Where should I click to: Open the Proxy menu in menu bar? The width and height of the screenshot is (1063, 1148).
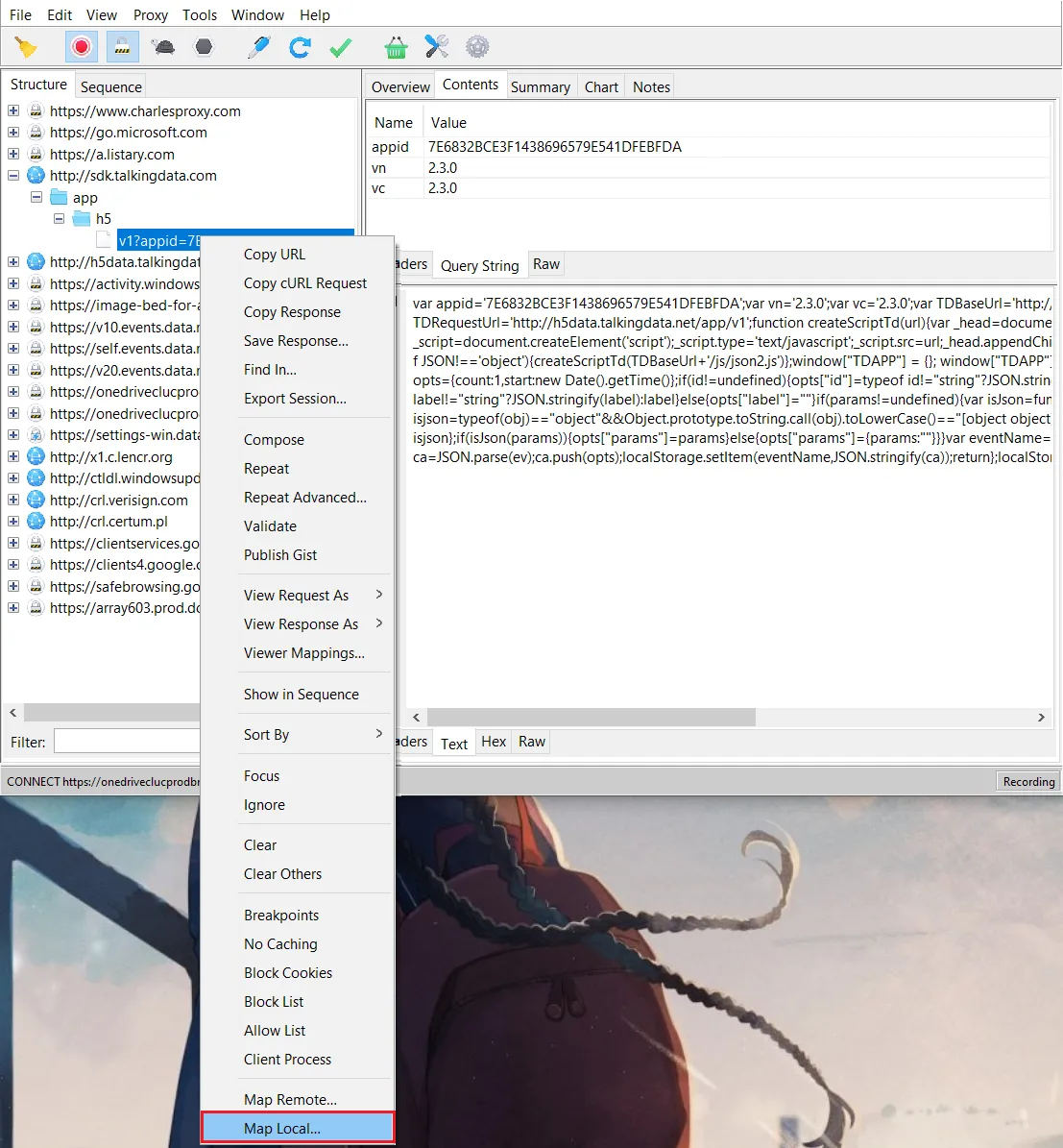(x=150, y=15)
